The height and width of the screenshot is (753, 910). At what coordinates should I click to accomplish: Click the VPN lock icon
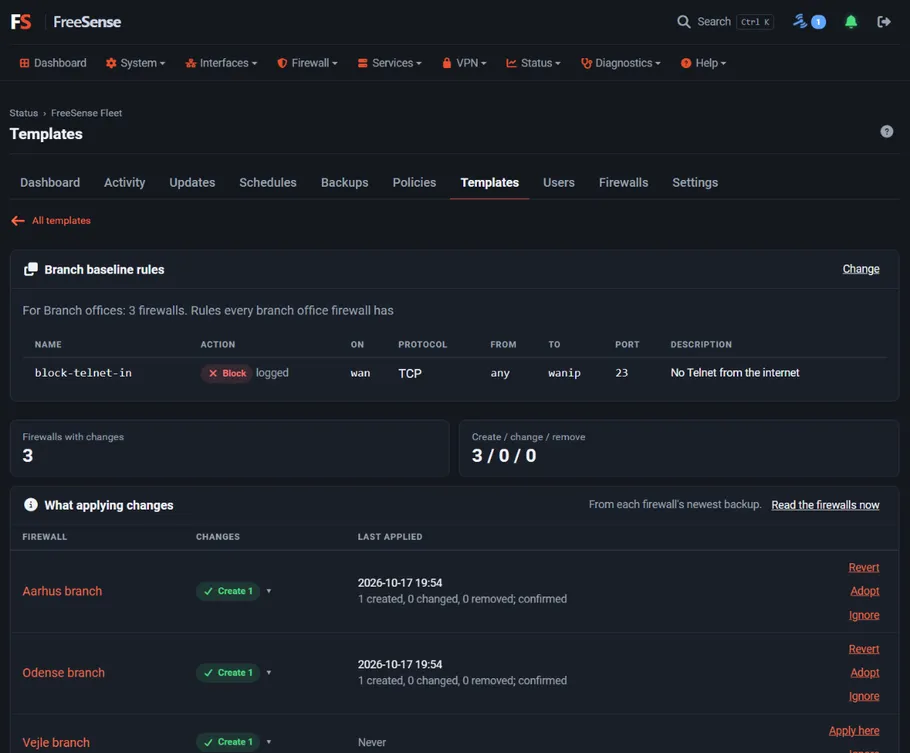(447, 63)
